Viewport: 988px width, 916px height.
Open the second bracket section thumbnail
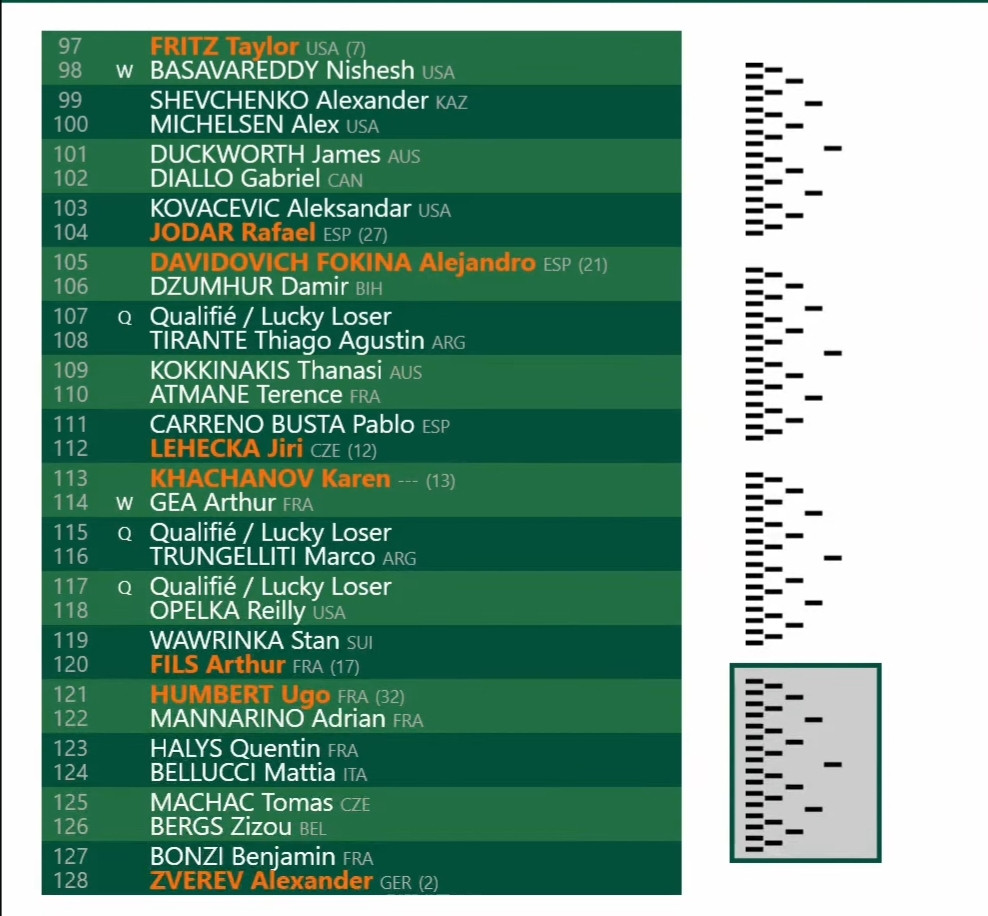coord(793,353)
